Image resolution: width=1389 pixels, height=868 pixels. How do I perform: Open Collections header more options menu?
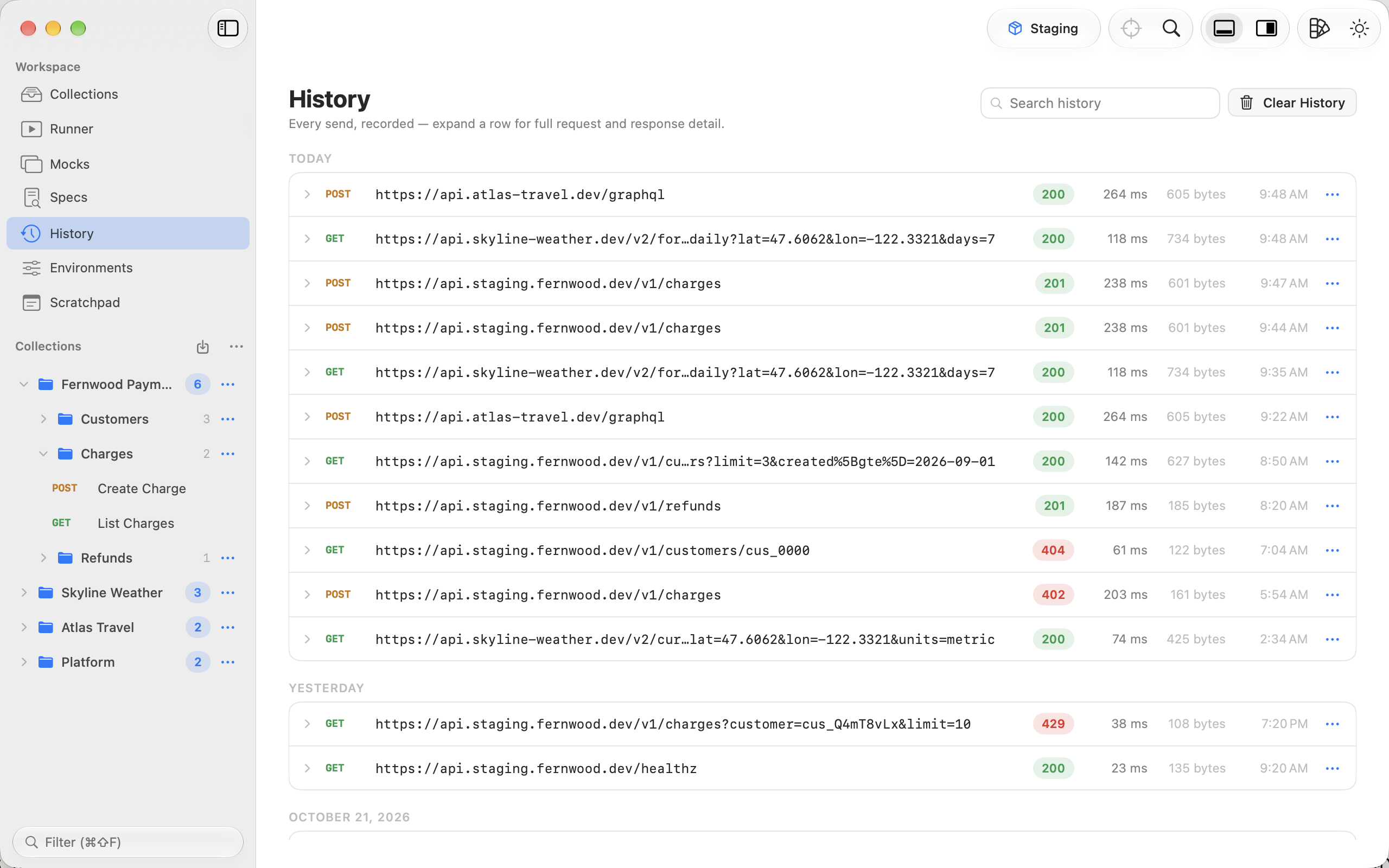(236, 347)
